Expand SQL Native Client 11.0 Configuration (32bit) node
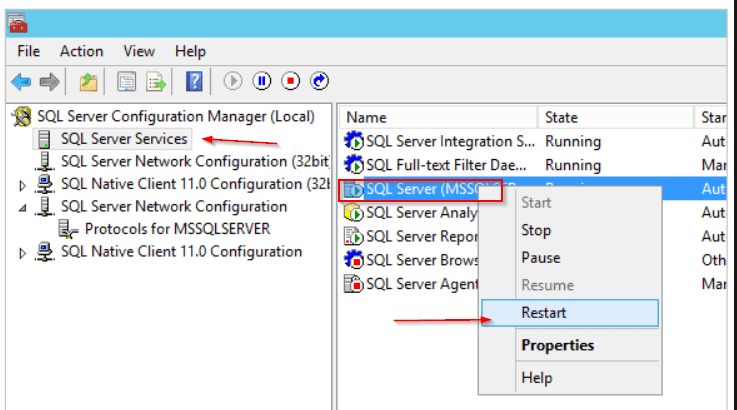 pyautogui.click(x=22, y=186)
